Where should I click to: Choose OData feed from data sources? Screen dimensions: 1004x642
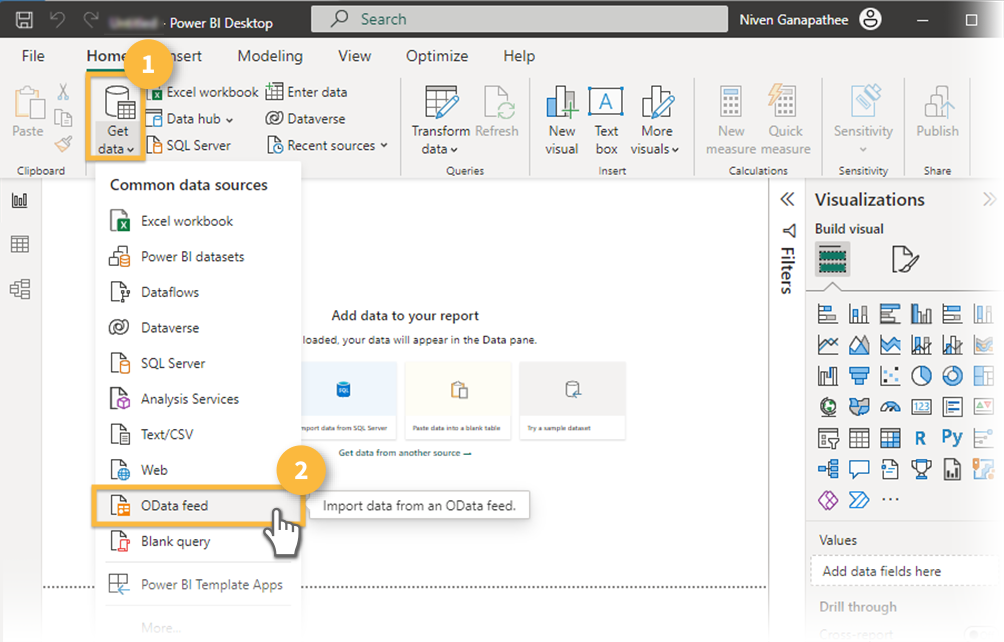click(196, 506)
